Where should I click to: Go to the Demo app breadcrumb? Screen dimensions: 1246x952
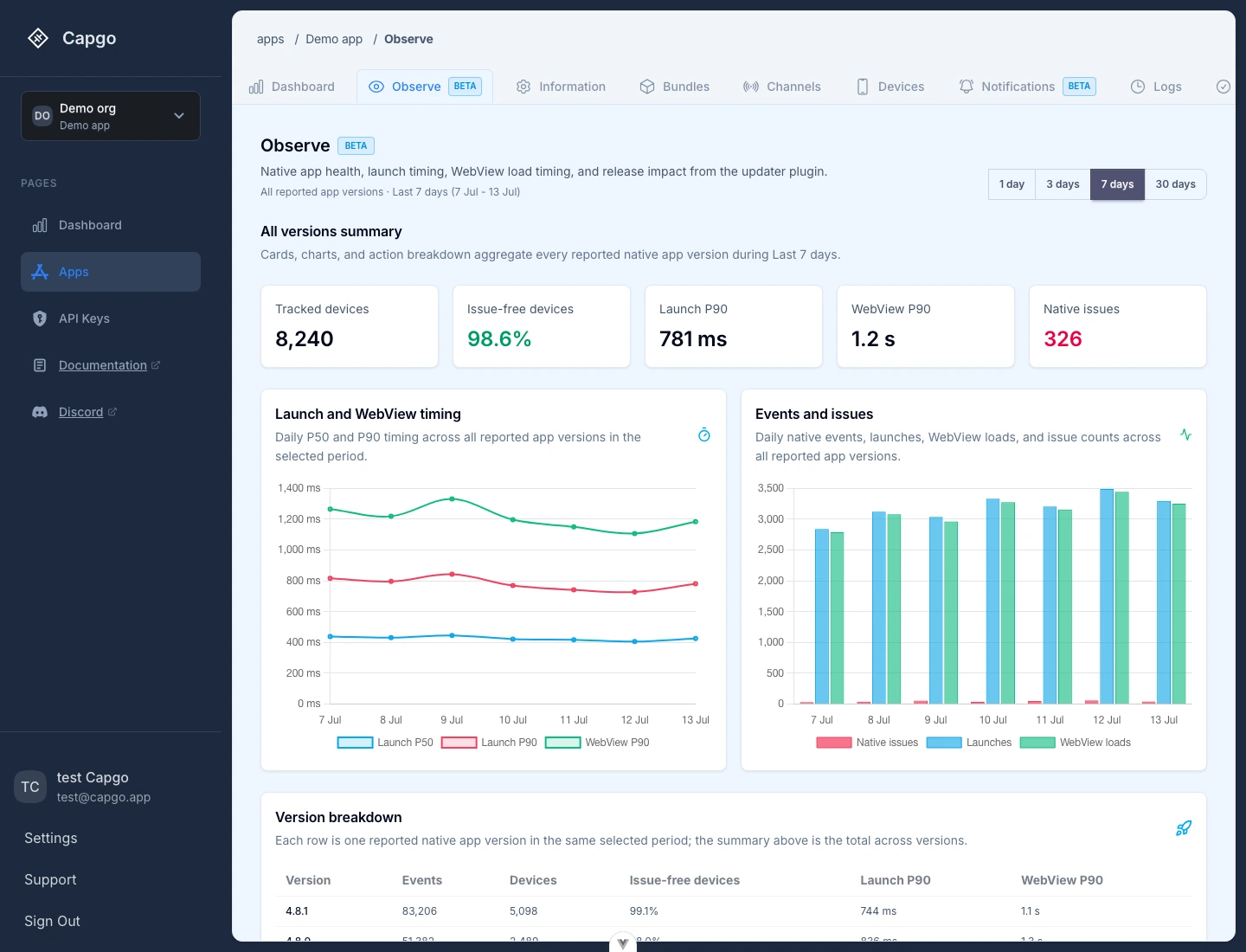334,39
